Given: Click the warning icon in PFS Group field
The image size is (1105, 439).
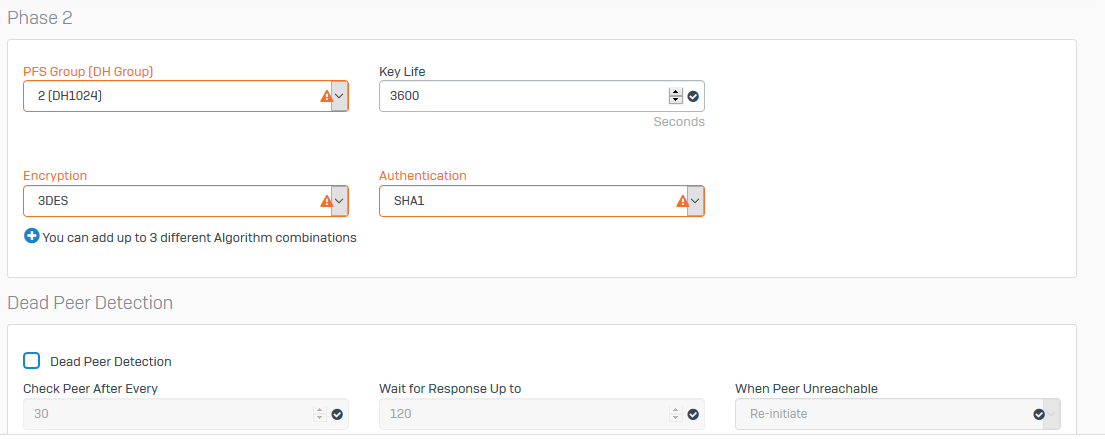Looking at the screenshot, I should (x=326, y=96).
